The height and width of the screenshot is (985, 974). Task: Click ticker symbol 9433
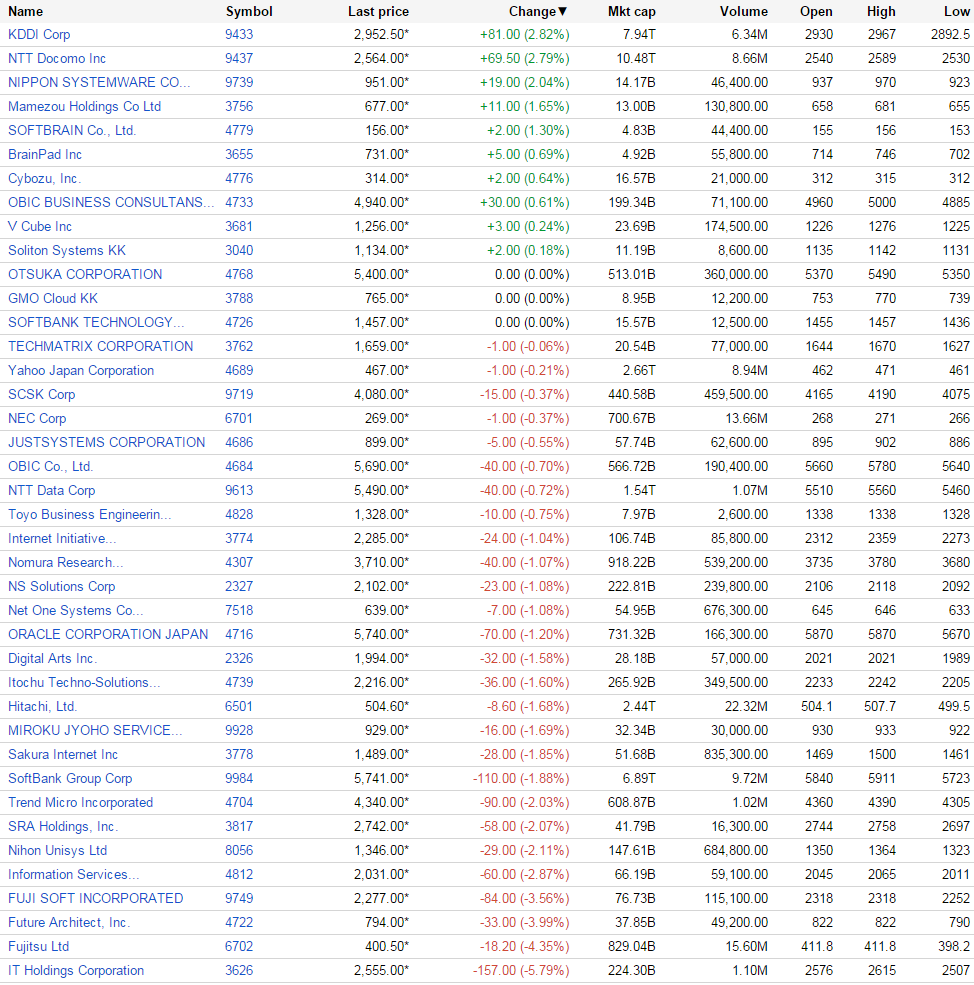point(239,35)
